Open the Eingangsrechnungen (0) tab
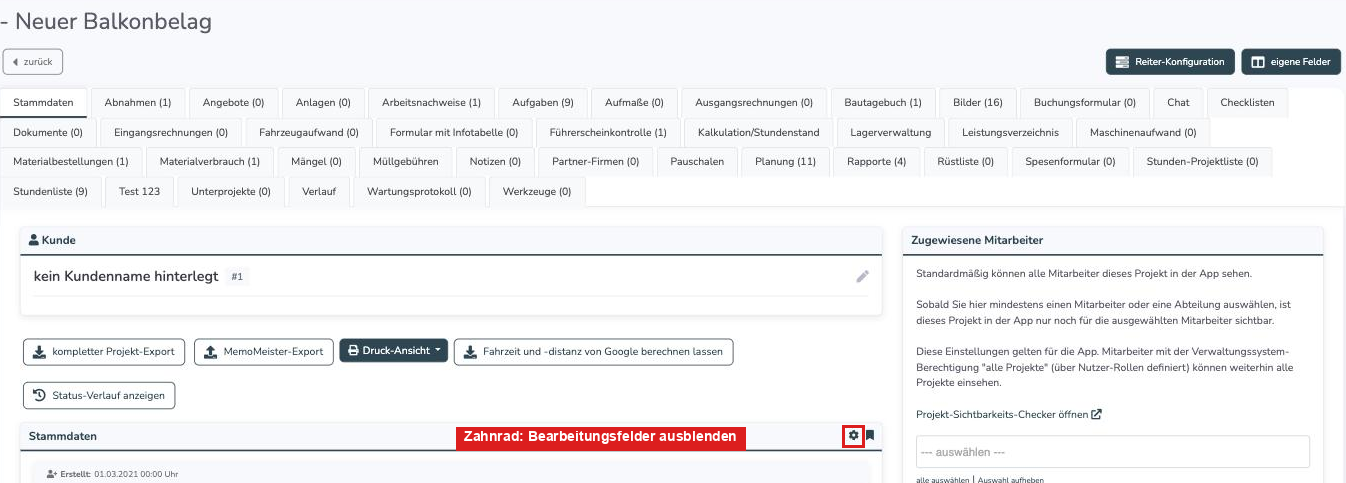 pyautogui.click(x=171, y=132)
